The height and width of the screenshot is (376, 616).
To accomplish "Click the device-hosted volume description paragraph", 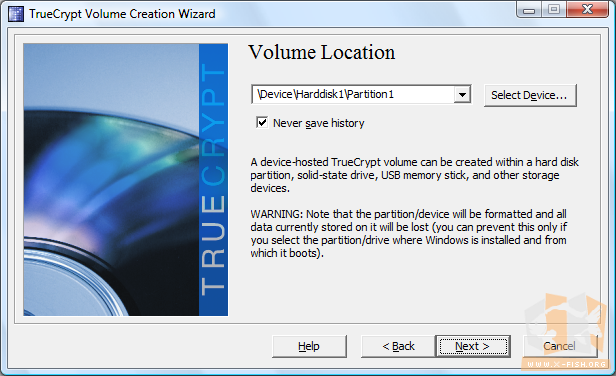I will [x=414, y=175].
